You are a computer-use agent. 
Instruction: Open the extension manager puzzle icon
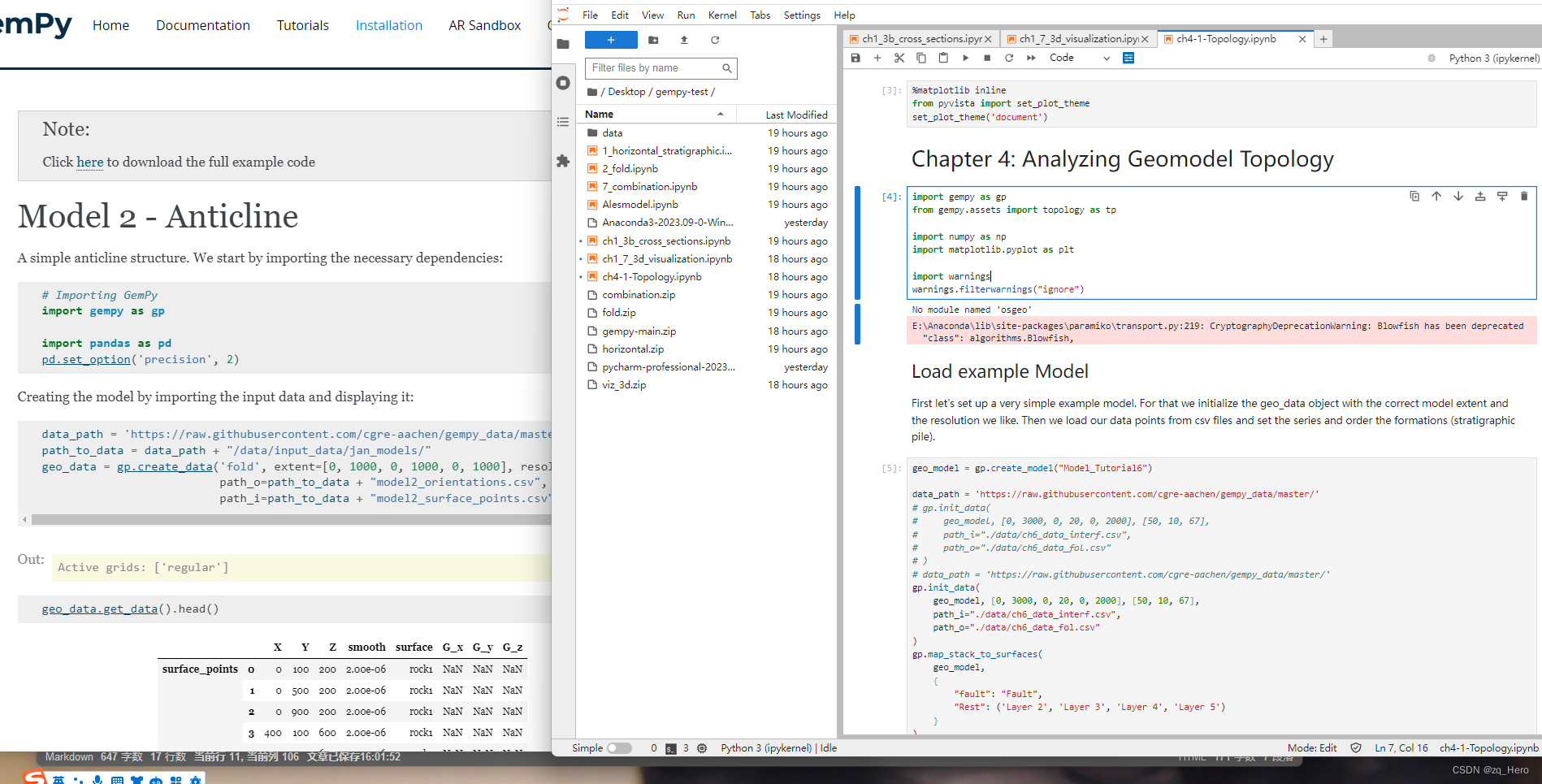pos(563,161)
